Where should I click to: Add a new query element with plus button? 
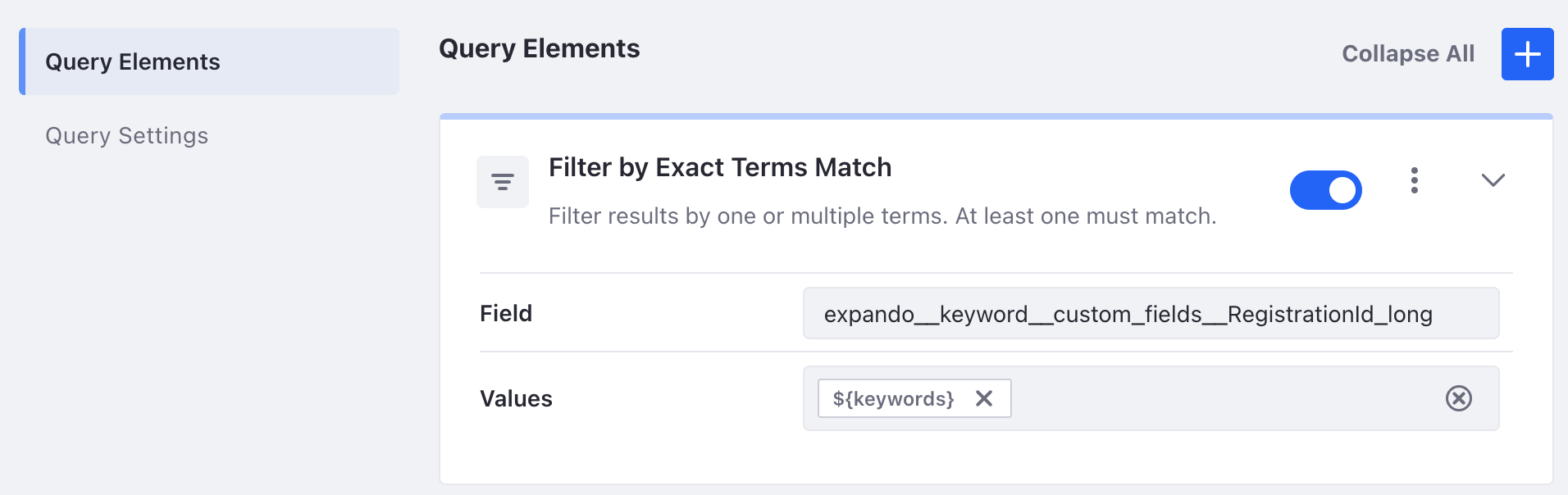pos(1527,54)
